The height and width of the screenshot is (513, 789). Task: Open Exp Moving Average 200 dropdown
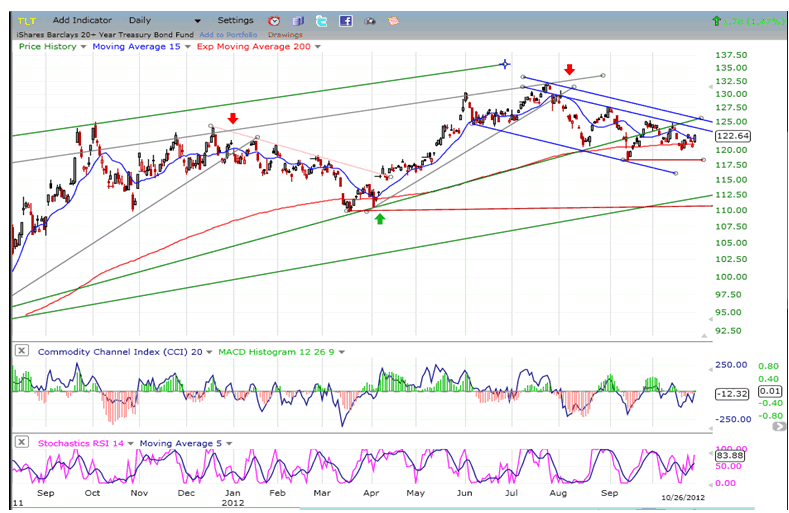318,47
